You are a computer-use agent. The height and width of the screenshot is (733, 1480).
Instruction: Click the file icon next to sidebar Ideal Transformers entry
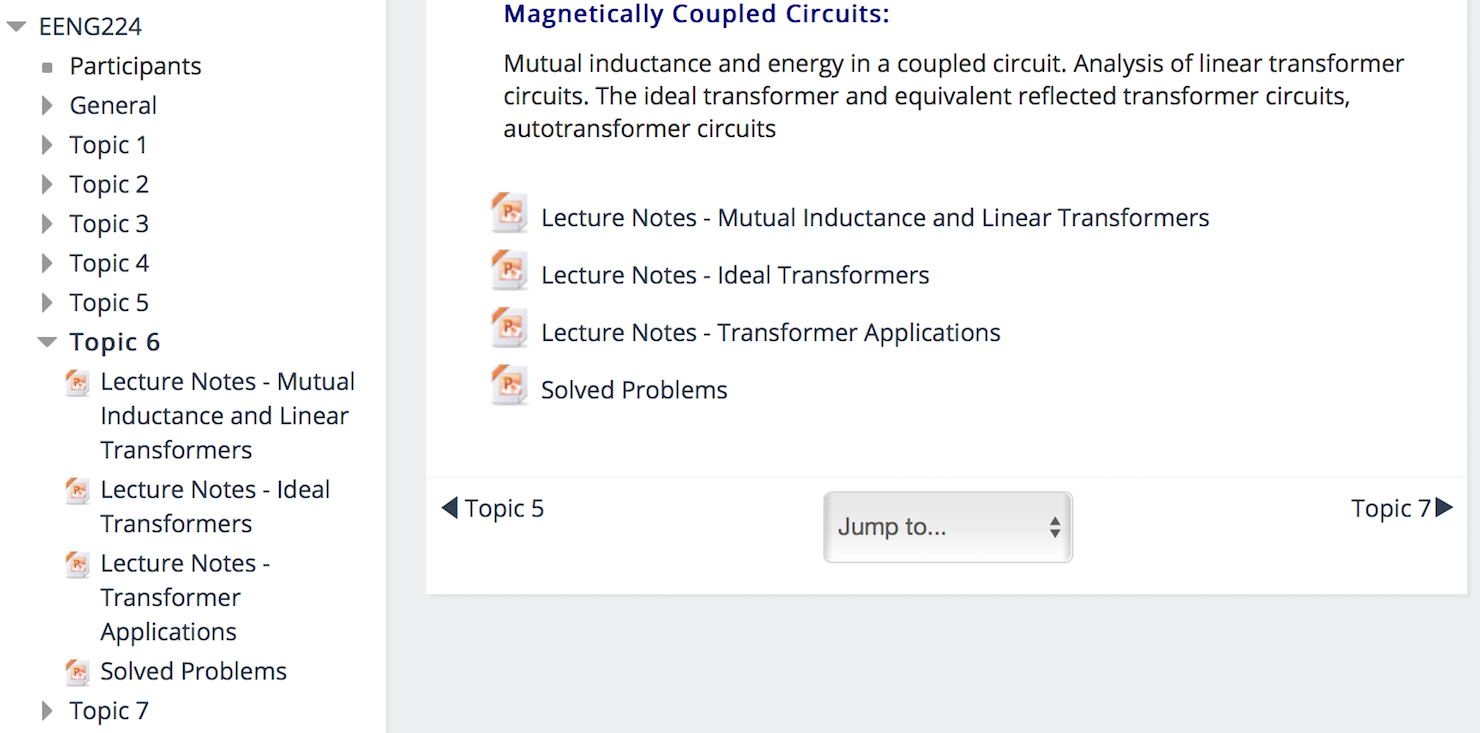click(x=77, y=490)
